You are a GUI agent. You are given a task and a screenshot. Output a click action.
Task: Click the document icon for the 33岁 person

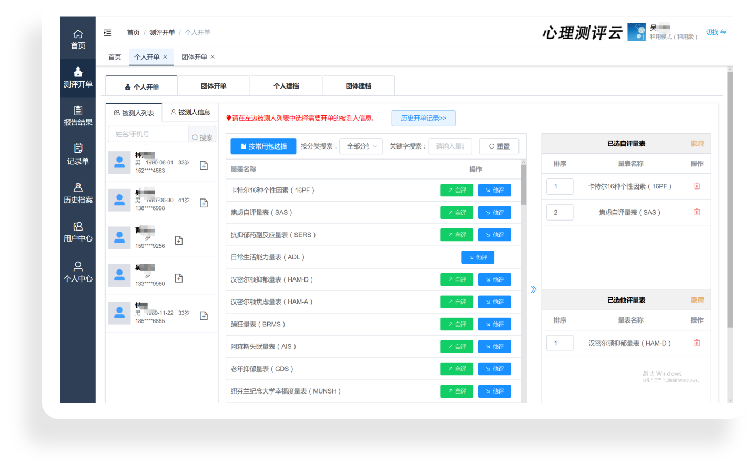[204, 165]
